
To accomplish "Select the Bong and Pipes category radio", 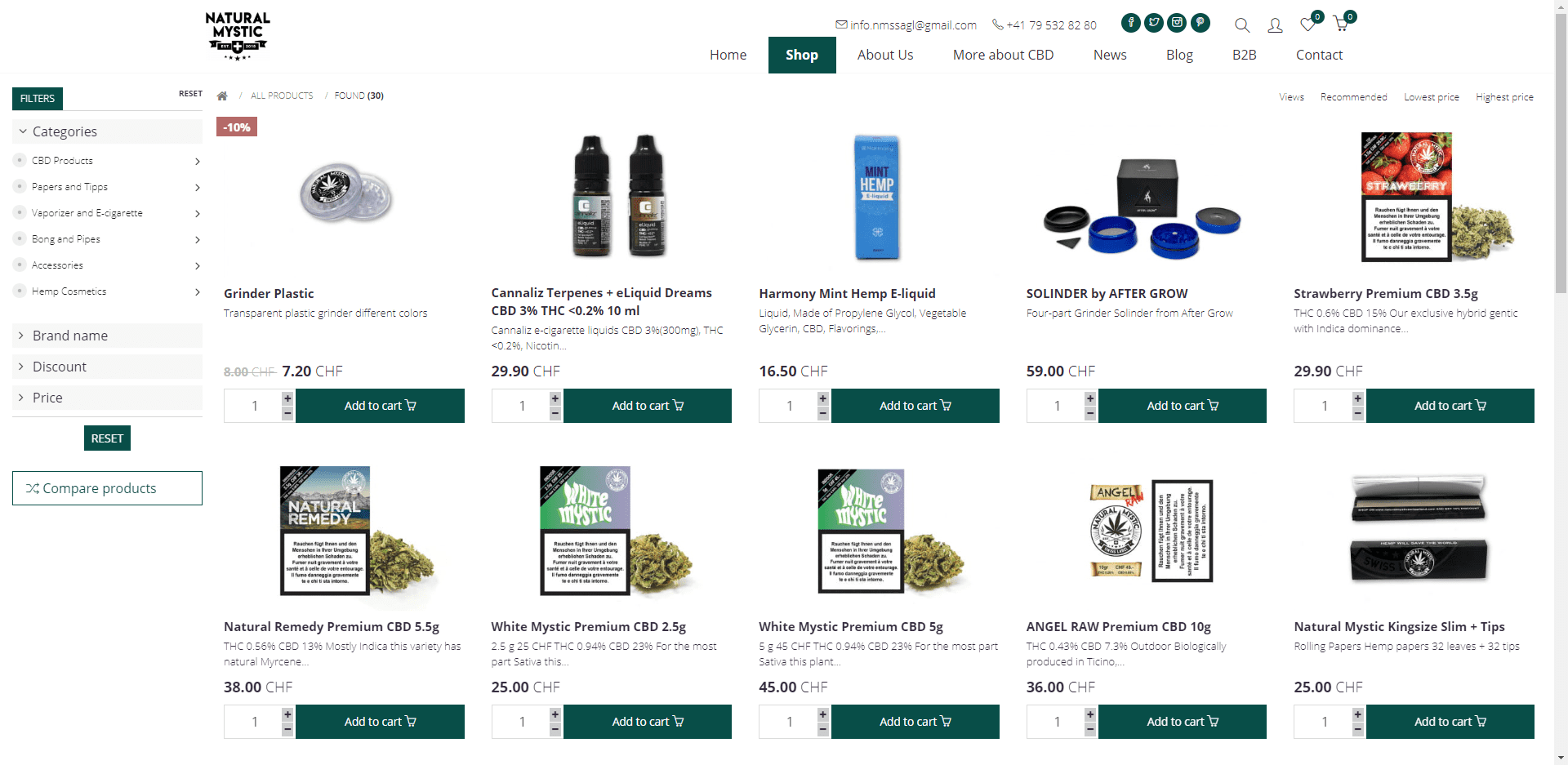I will point(20,238).
